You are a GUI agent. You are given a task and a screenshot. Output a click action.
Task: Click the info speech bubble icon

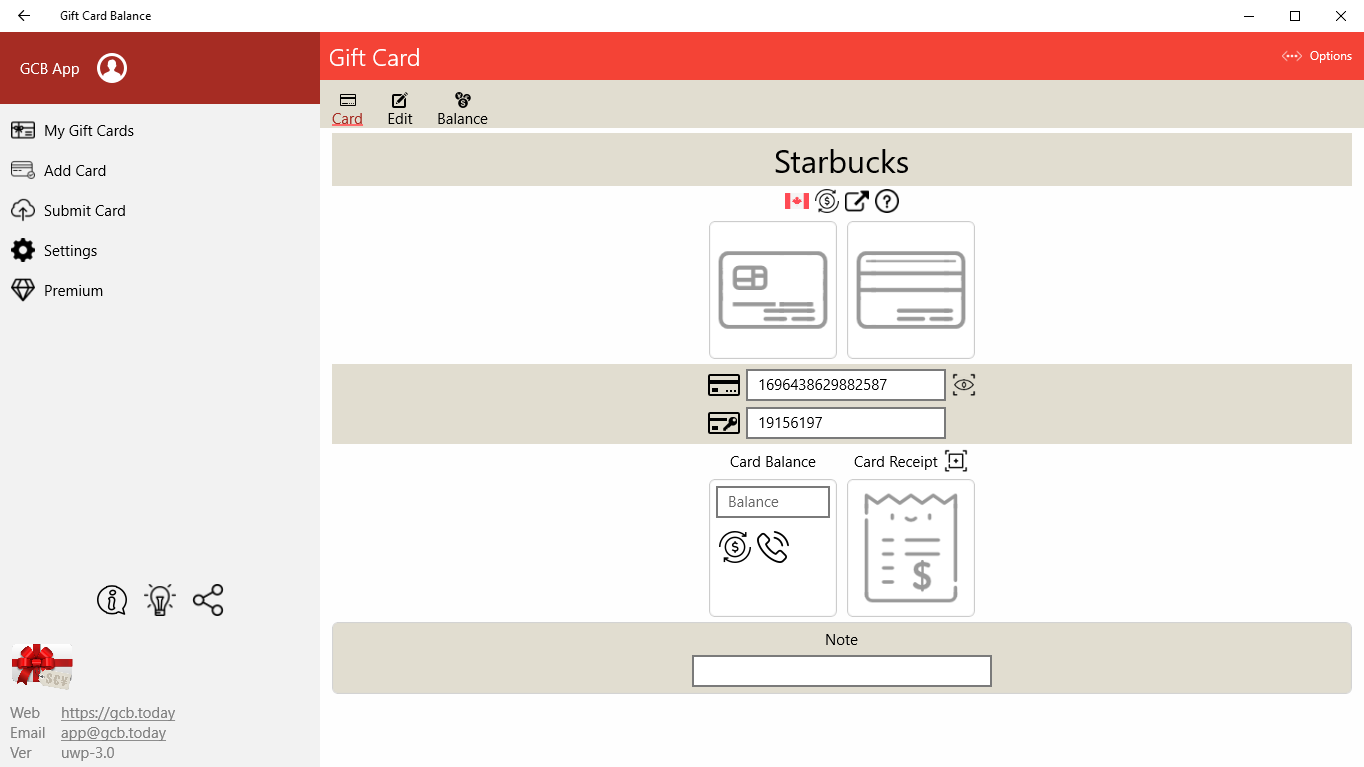(112, 600)
